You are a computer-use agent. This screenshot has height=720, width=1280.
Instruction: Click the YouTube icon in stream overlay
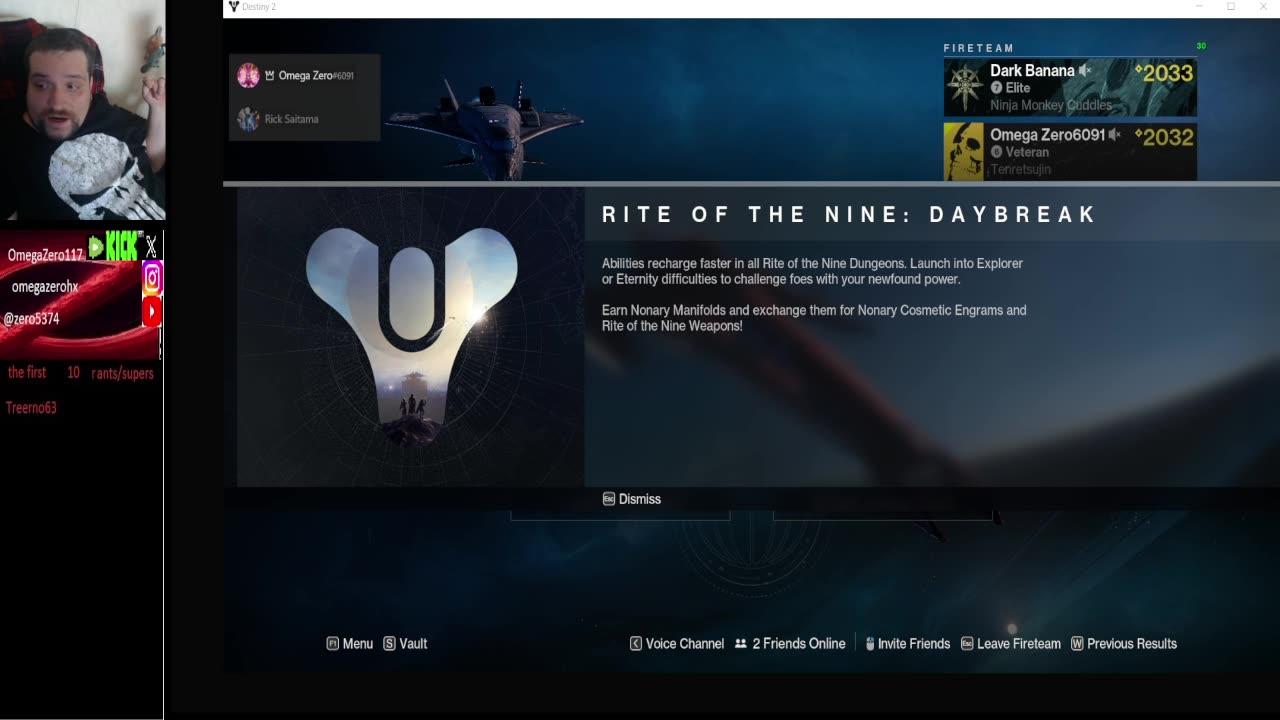coord(152,312)
